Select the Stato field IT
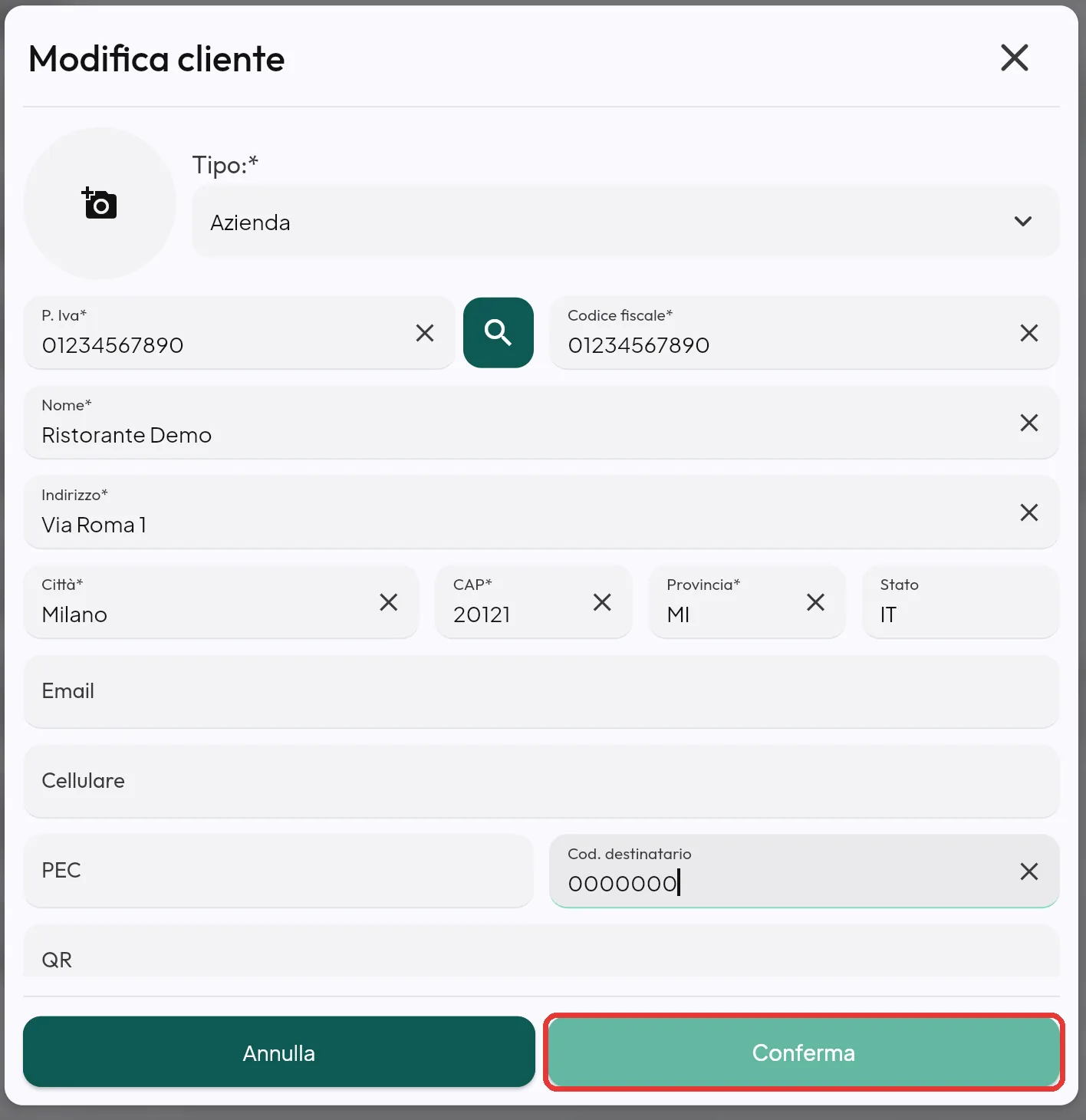The image size is (1086, 1120). [961, 602]
